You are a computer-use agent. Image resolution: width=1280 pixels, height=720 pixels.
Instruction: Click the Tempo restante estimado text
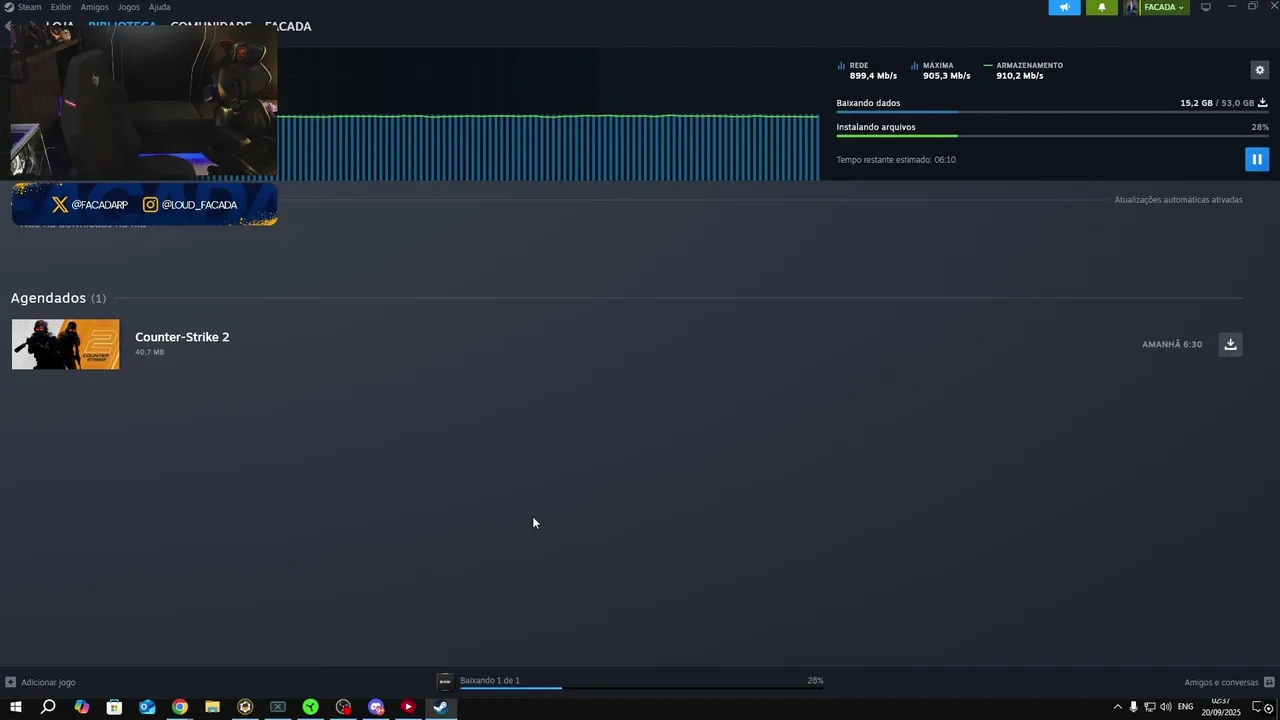coord(896,160)
